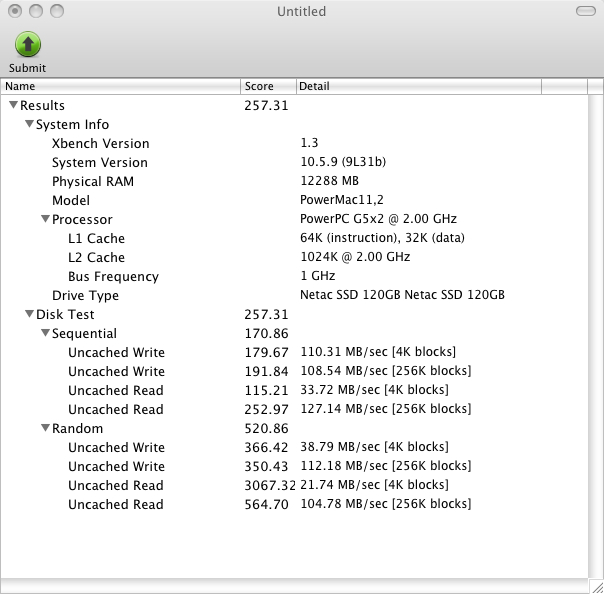Image resolution: width=604 pixels, height=594 pixels.
Task: Select the L2 Cache row
Action: [294, 257]
